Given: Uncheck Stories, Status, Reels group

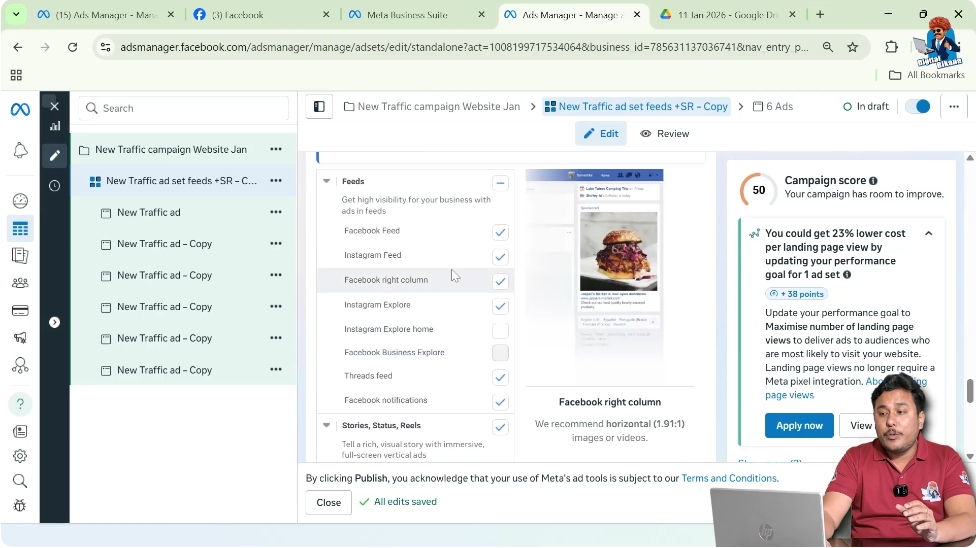Looking at the screenshot, I should coord(500,427).
